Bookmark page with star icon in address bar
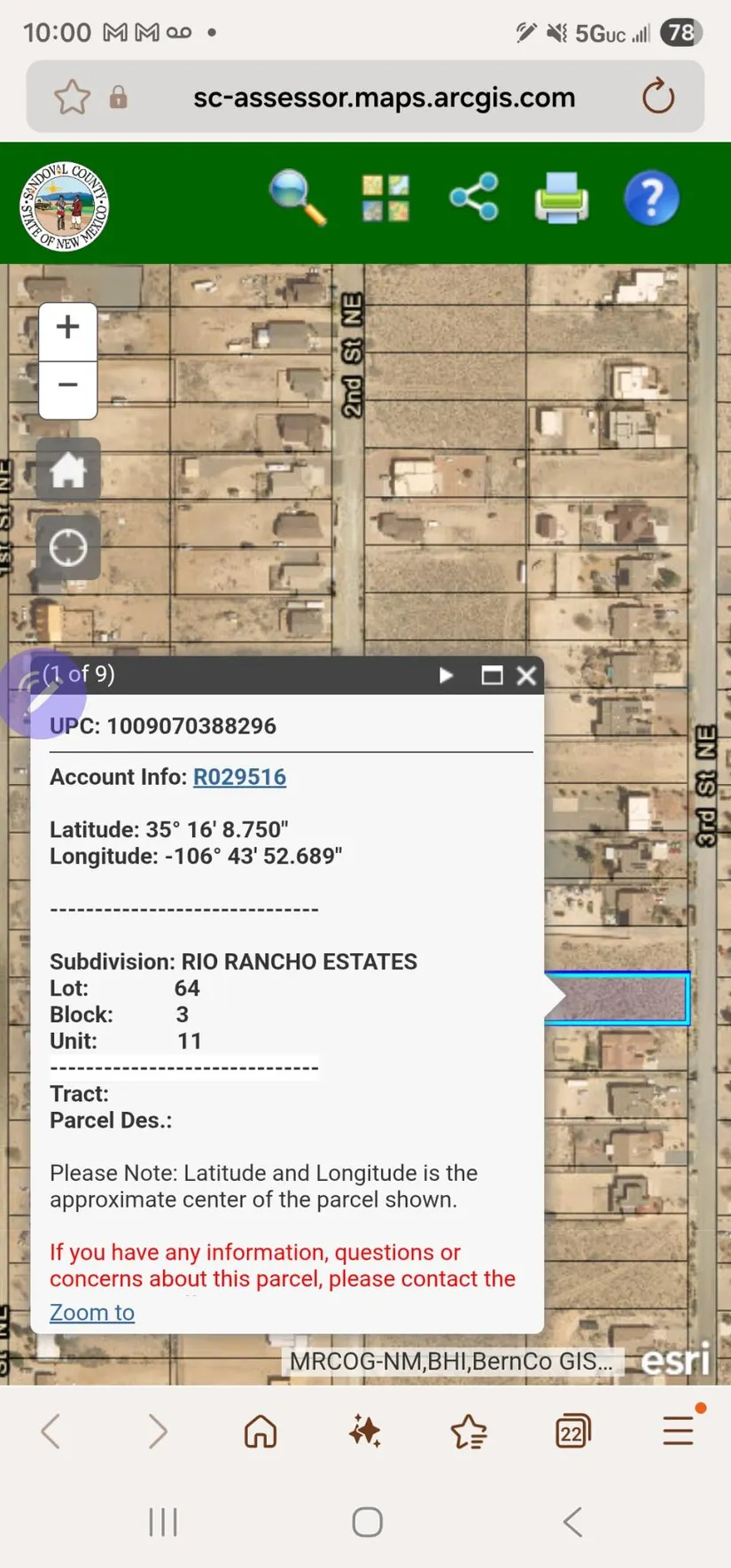Screen dimensions: 731x1568 [x=73, y=97]
